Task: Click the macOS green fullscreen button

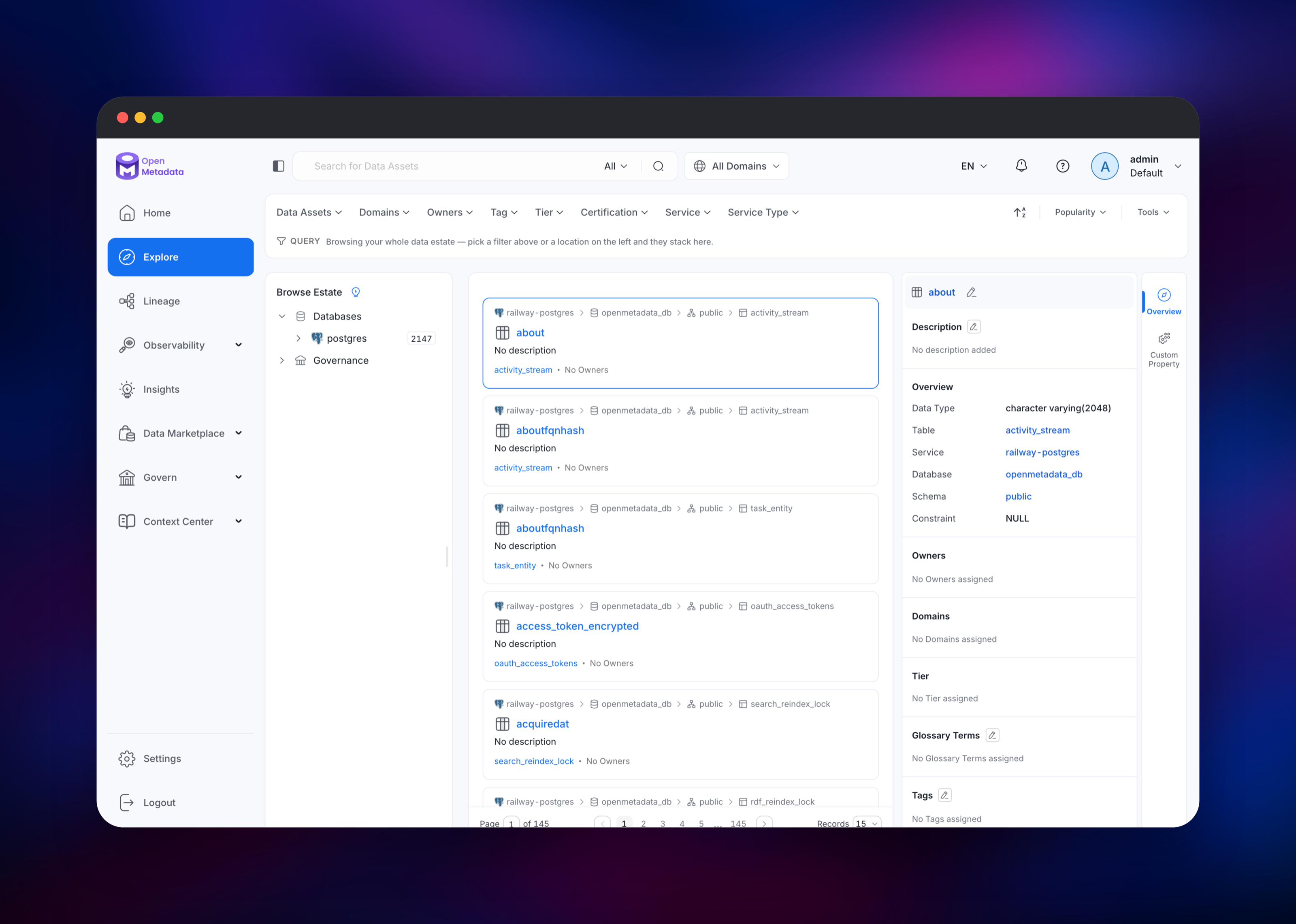Action: (158, 117)
